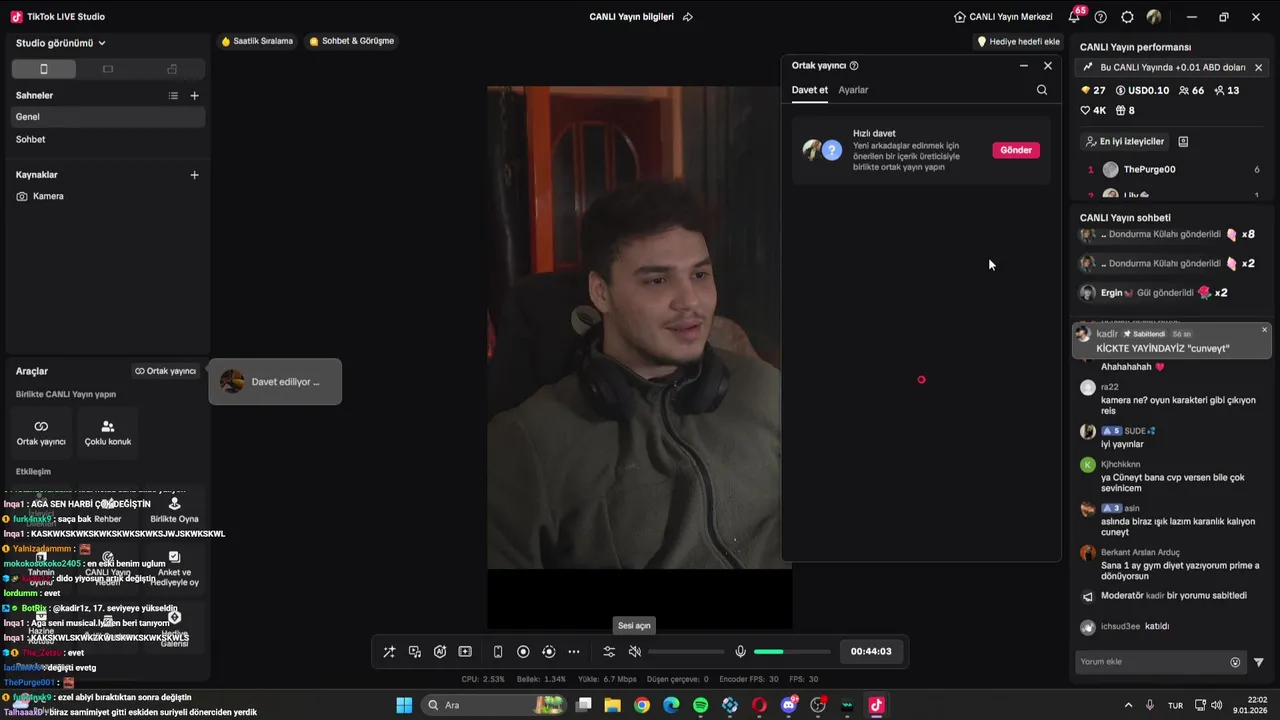Click the Yorum ekle comment field
1280x720 pixels.
[1151, 662]
